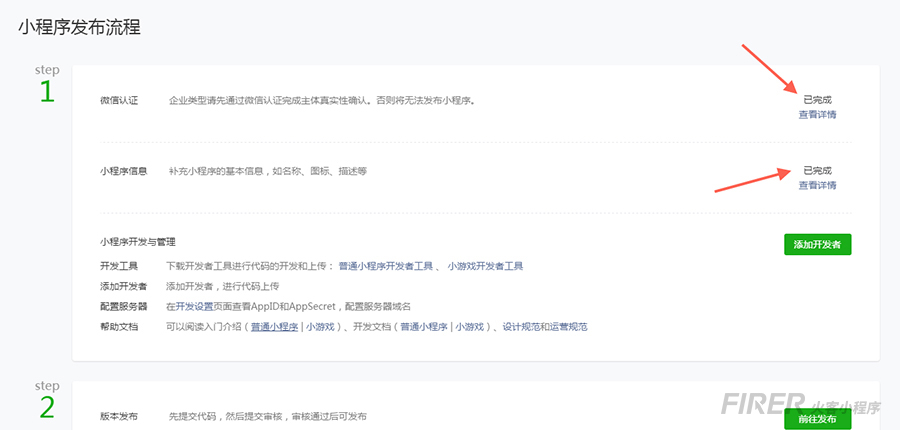
Task: Click the 配置服务器 row label
Action: point(123,306)
